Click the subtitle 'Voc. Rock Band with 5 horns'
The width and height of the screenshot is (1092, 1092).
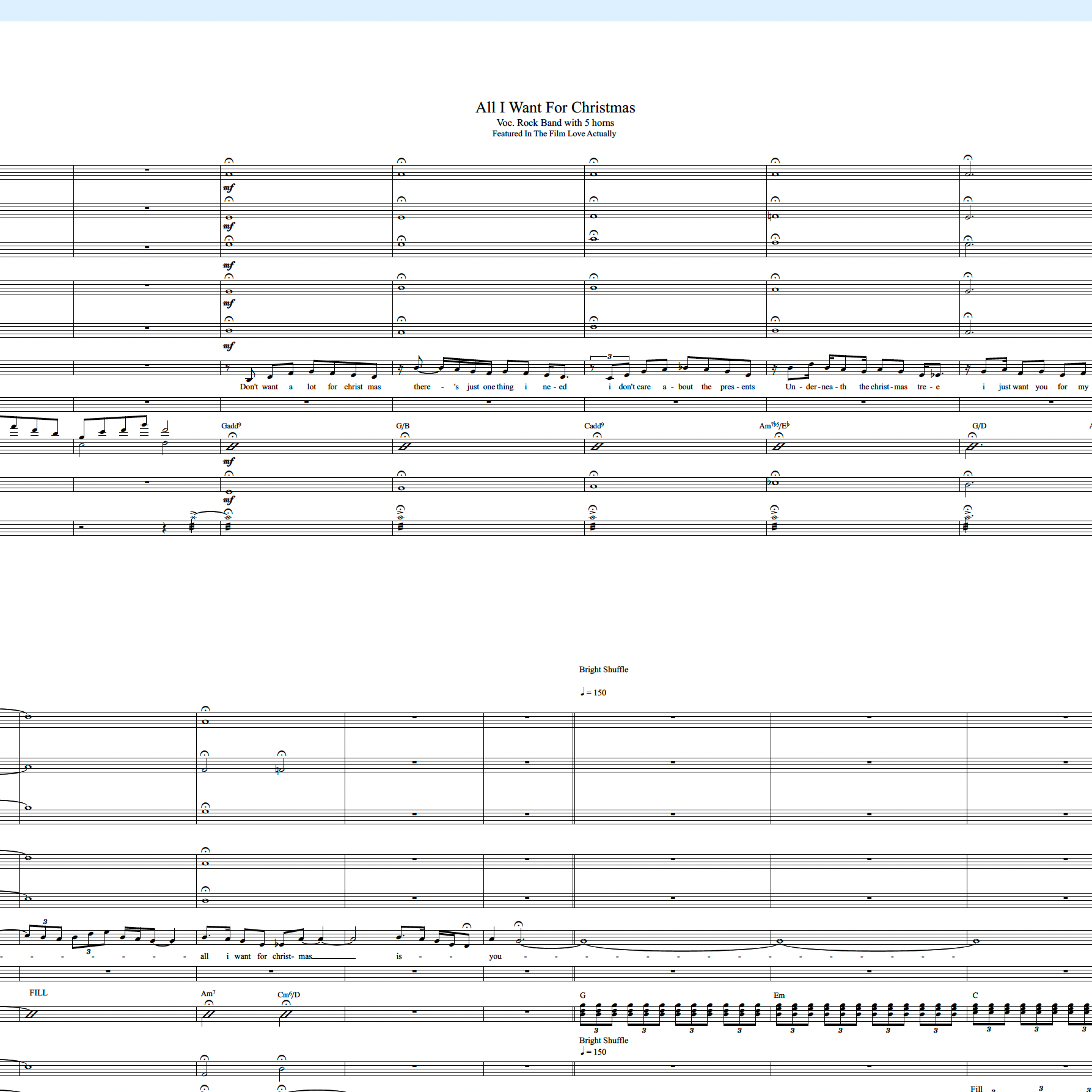click(x=555, y=123)
